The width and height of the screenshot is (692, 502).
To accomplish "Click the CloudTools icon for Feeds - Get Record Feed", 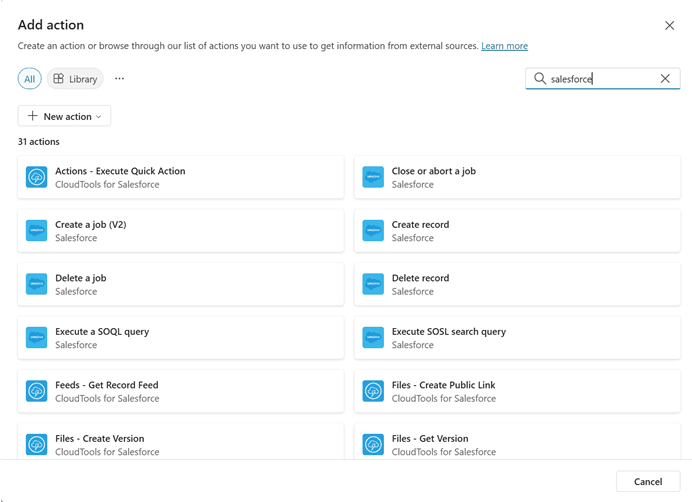I will [x=37, y=391].
